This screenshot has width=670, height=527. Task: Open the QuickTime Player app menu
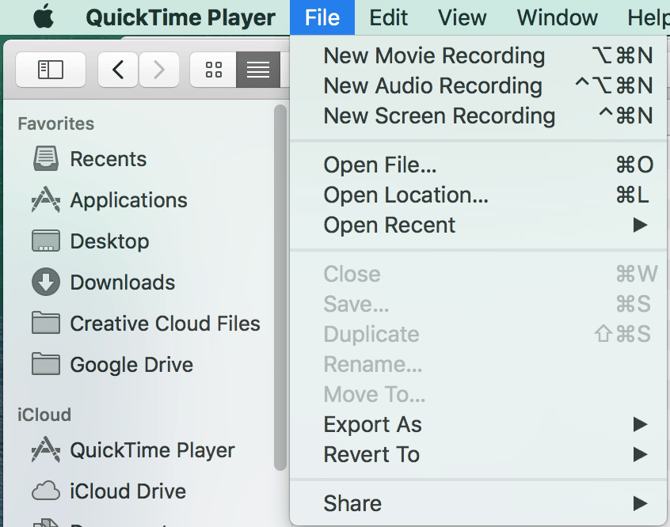(x=180, y=18)
